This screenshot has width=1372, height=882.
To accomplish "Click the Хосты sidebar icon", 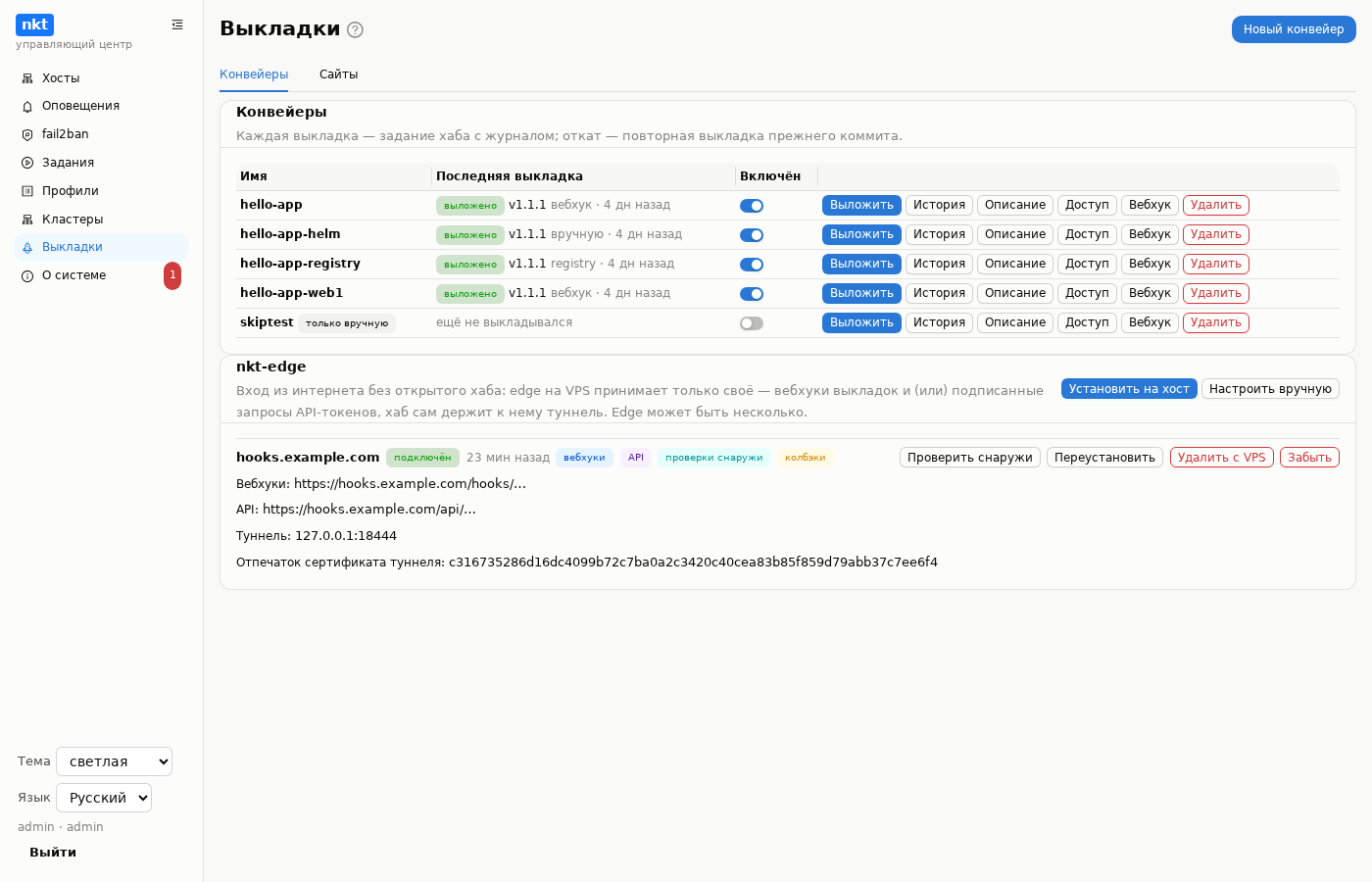I will pos(27,78).
